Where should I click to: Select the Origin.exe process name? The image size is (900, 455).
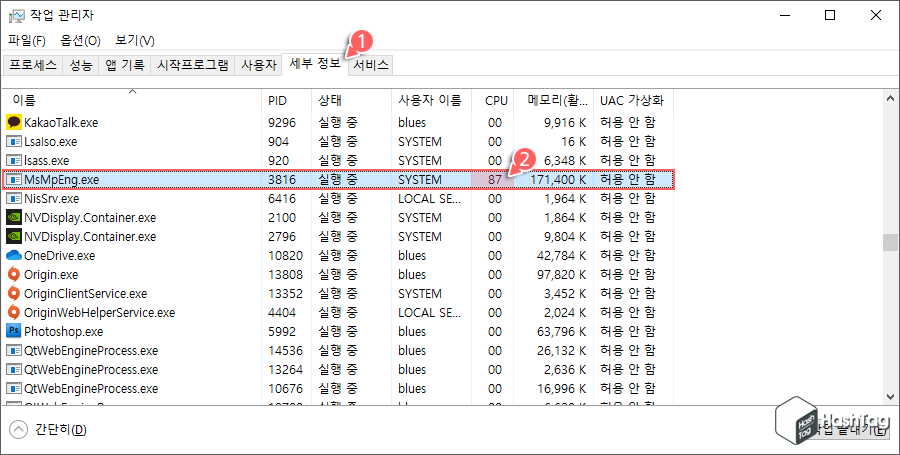coord(51,274)
